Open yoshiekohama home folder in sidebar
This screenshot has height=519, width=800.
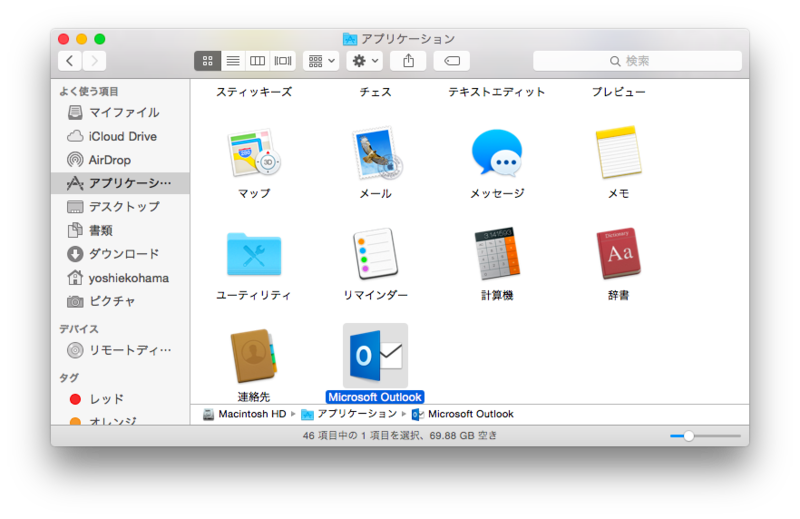[x=120, y=278]
